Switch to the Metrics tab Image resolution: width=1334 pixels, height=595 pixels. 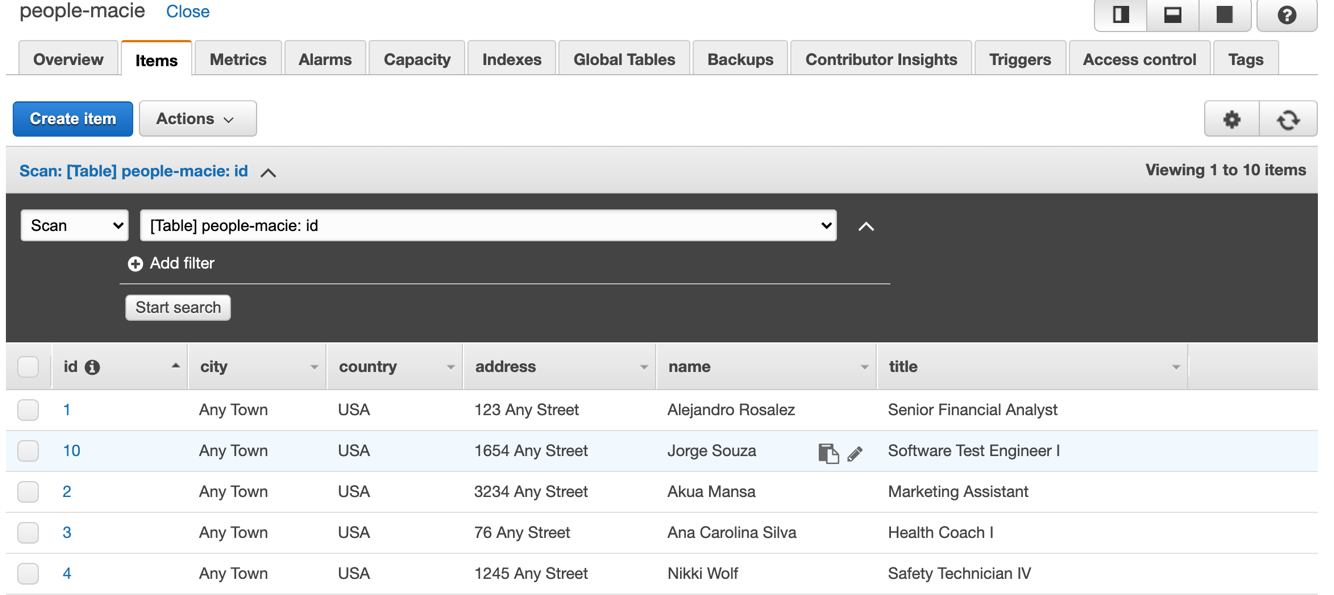pos(238,58)
